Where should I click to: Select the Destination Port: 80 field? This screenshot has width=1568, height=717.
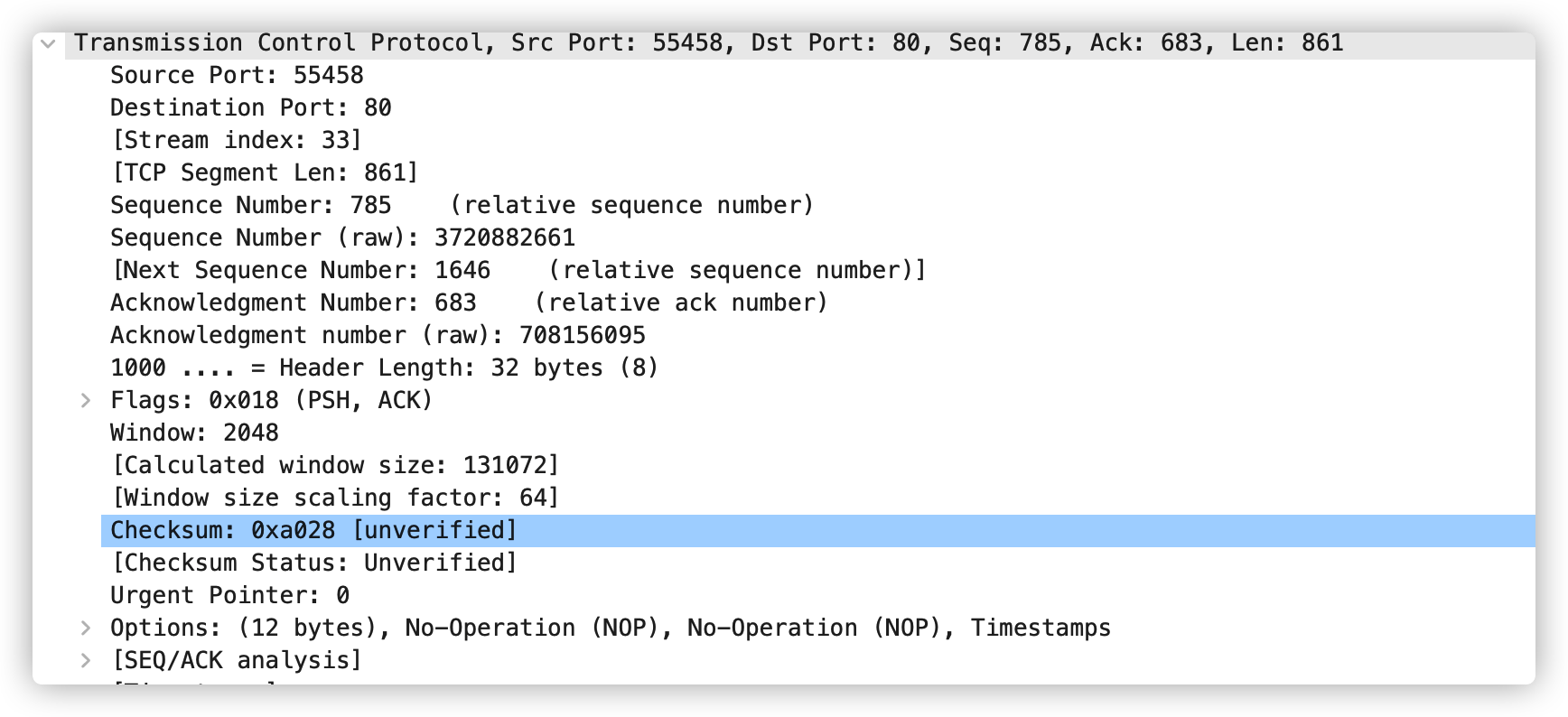click(x=250, y=108)
